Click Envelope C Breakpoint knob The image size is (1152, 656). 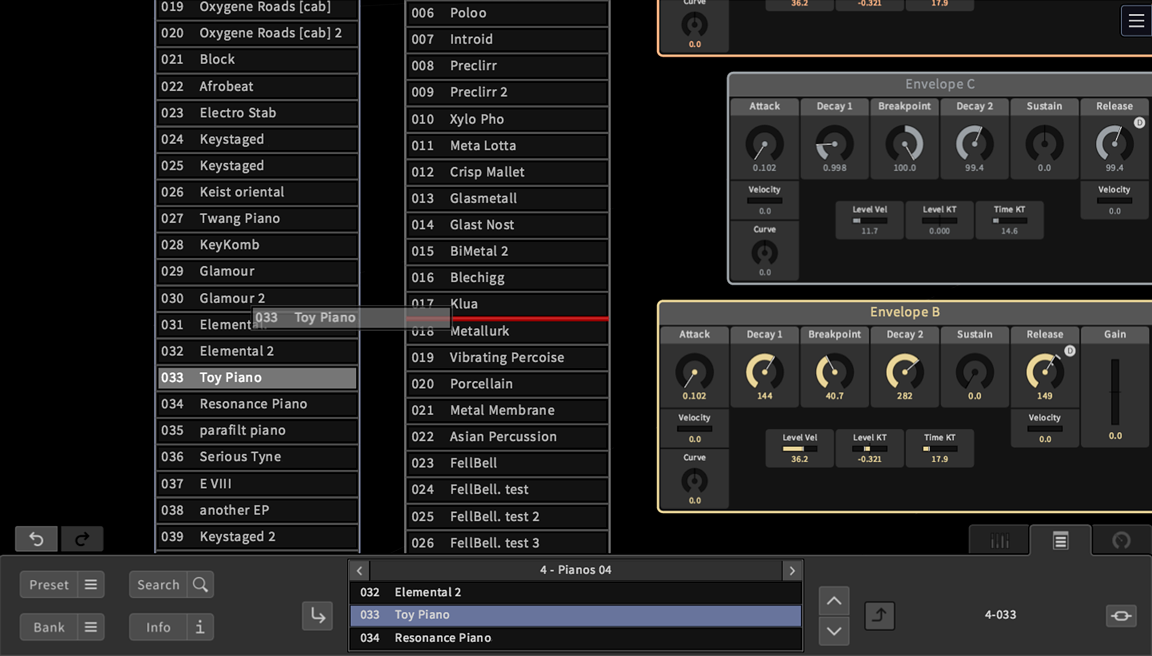click(904, 144)
